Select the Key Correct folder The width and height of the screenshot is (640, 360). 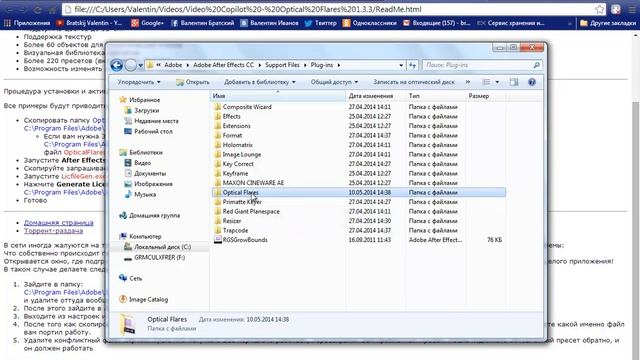pyautogui.click(x=238, y=164)
